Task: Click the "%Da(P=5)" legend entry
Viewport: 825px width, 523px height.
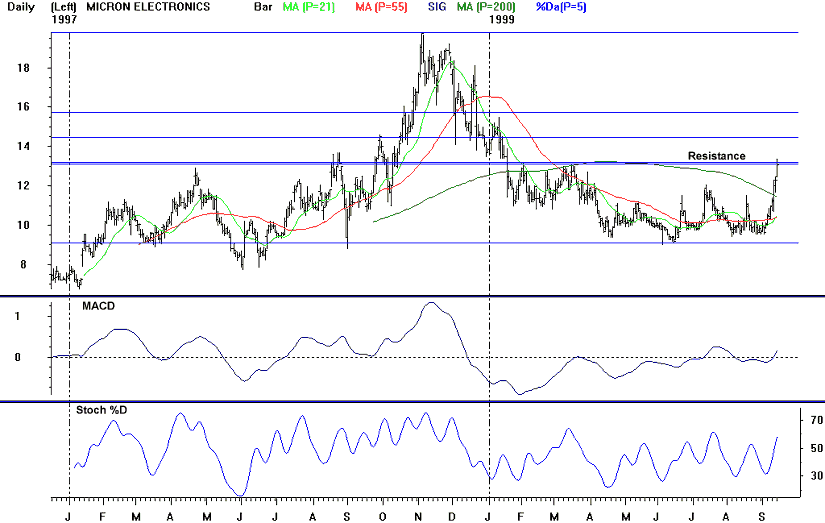Action: pyautogui.click(x=561, y=7)
